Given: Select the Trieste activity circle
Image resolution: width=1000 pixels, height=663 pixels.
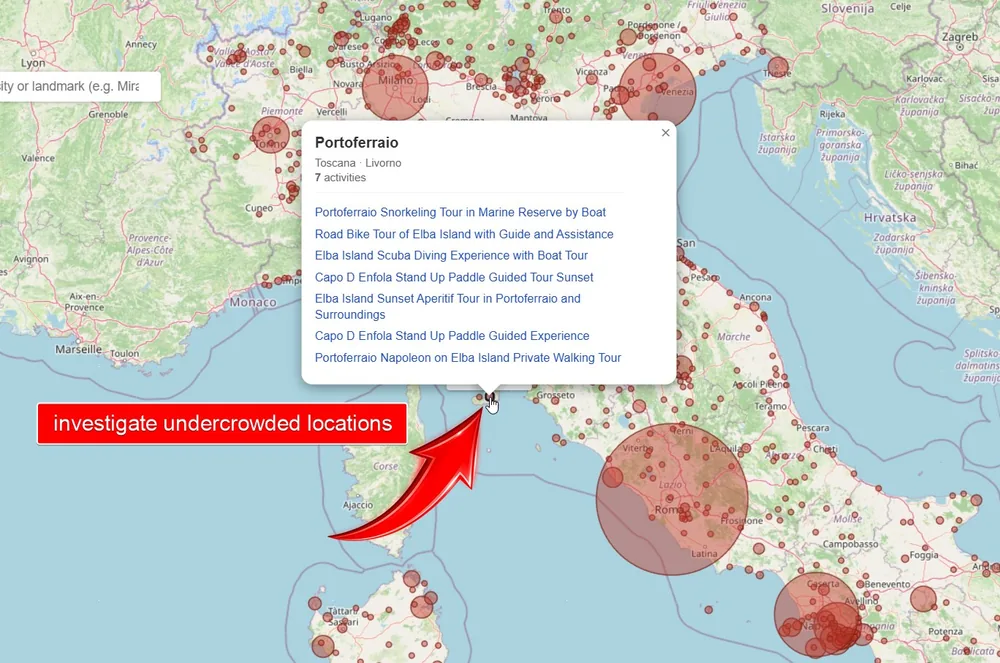Looking at the screenshot, I should click(x=778, y=68).
